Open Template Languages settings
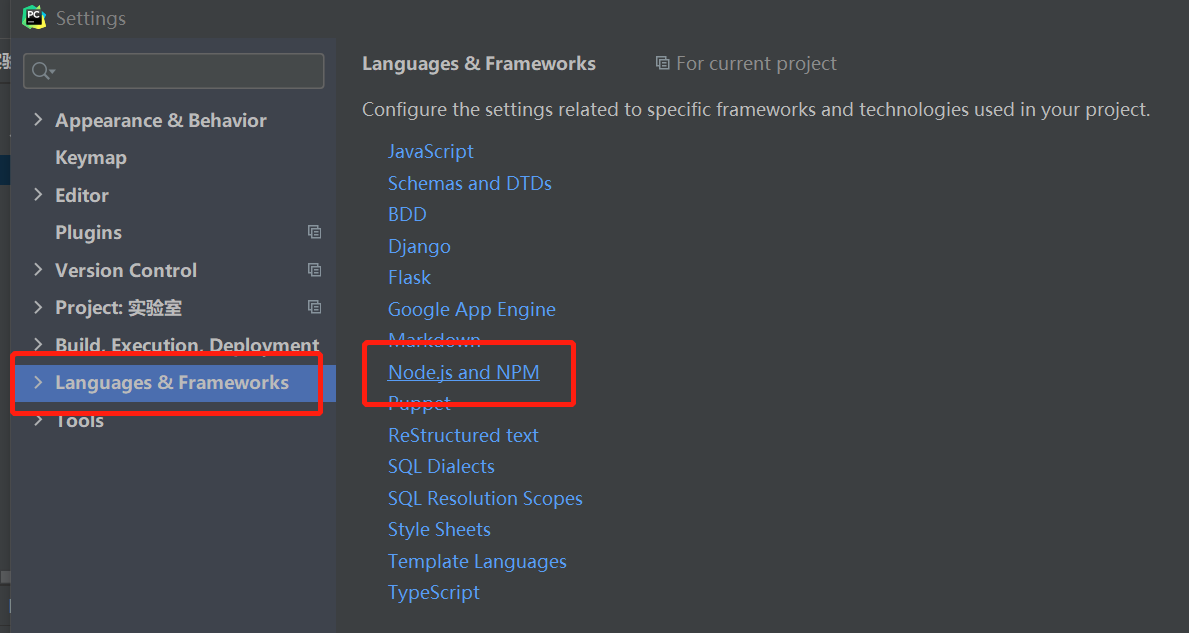The width and height of the screenshot is (1189, 633). coord(477,561)
